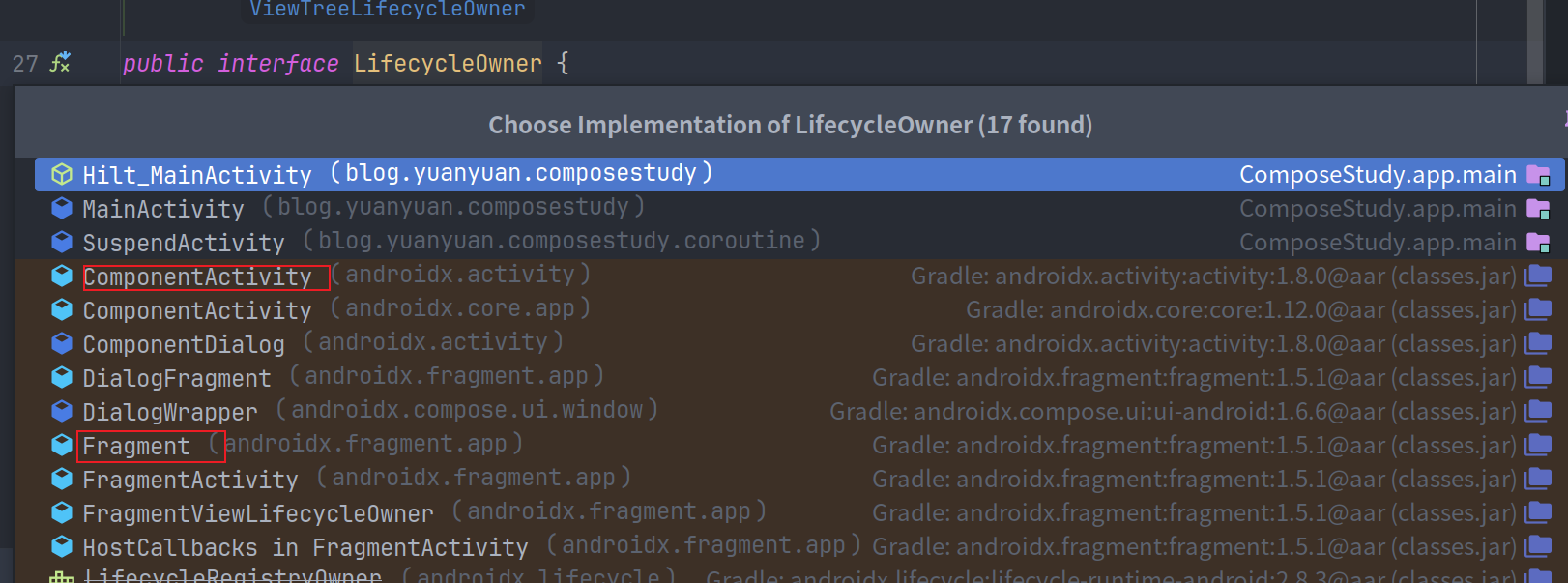Click the module folder icon on the MainActivity row
This screenshot has width=1568, height=583.
click(1537, 209)
